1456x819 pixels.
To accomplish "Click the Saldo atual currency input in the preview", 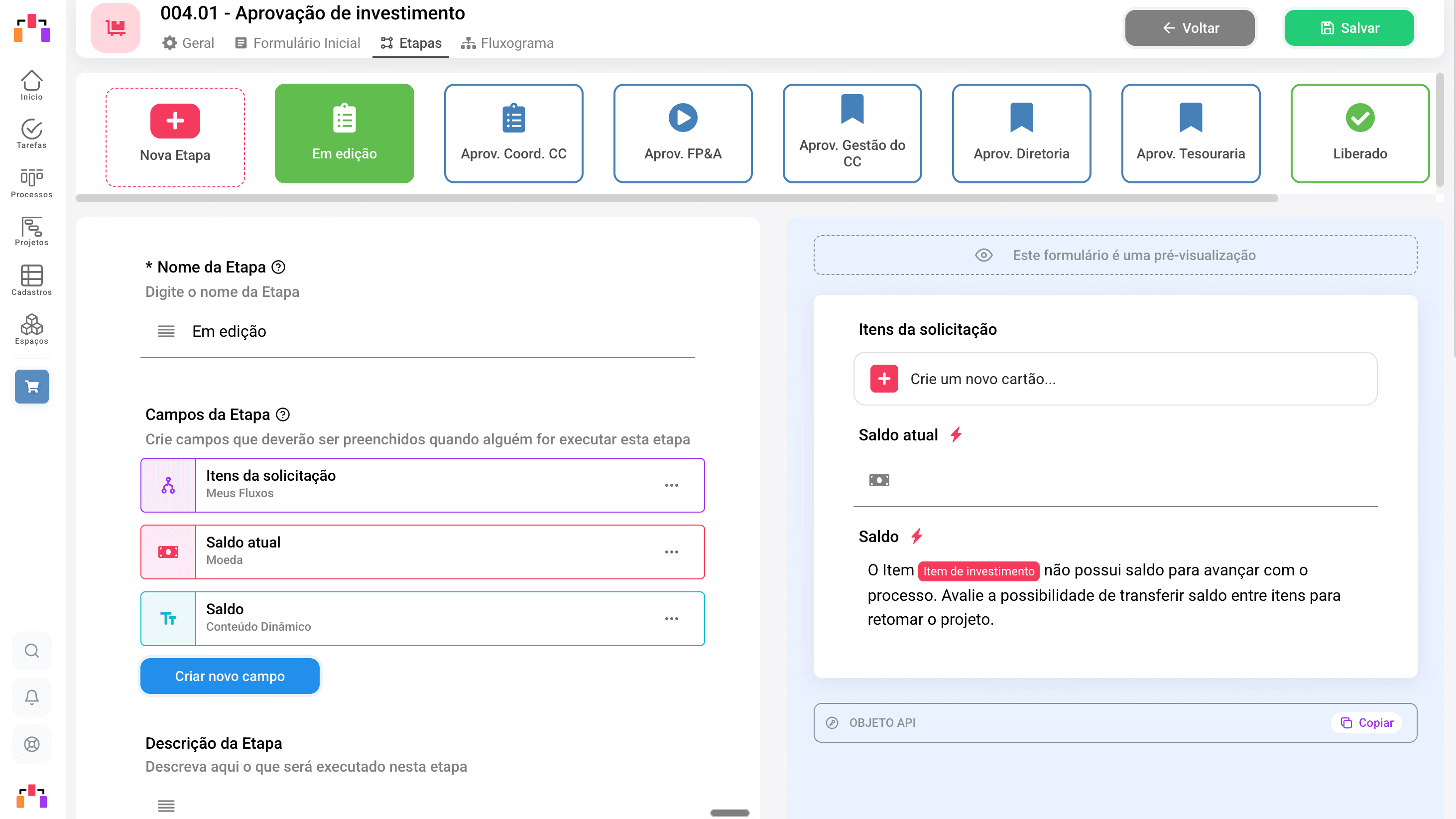I will click(x=1114, y=480).
